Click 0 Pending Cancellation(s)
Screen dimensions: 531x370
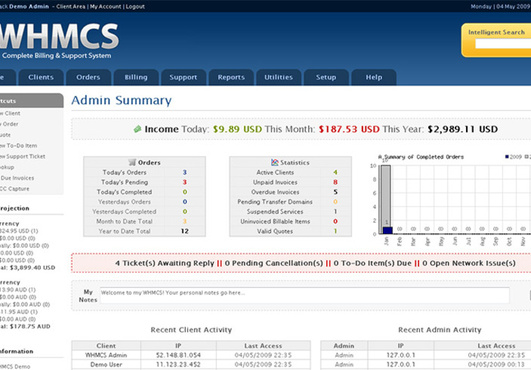(274, 263)
